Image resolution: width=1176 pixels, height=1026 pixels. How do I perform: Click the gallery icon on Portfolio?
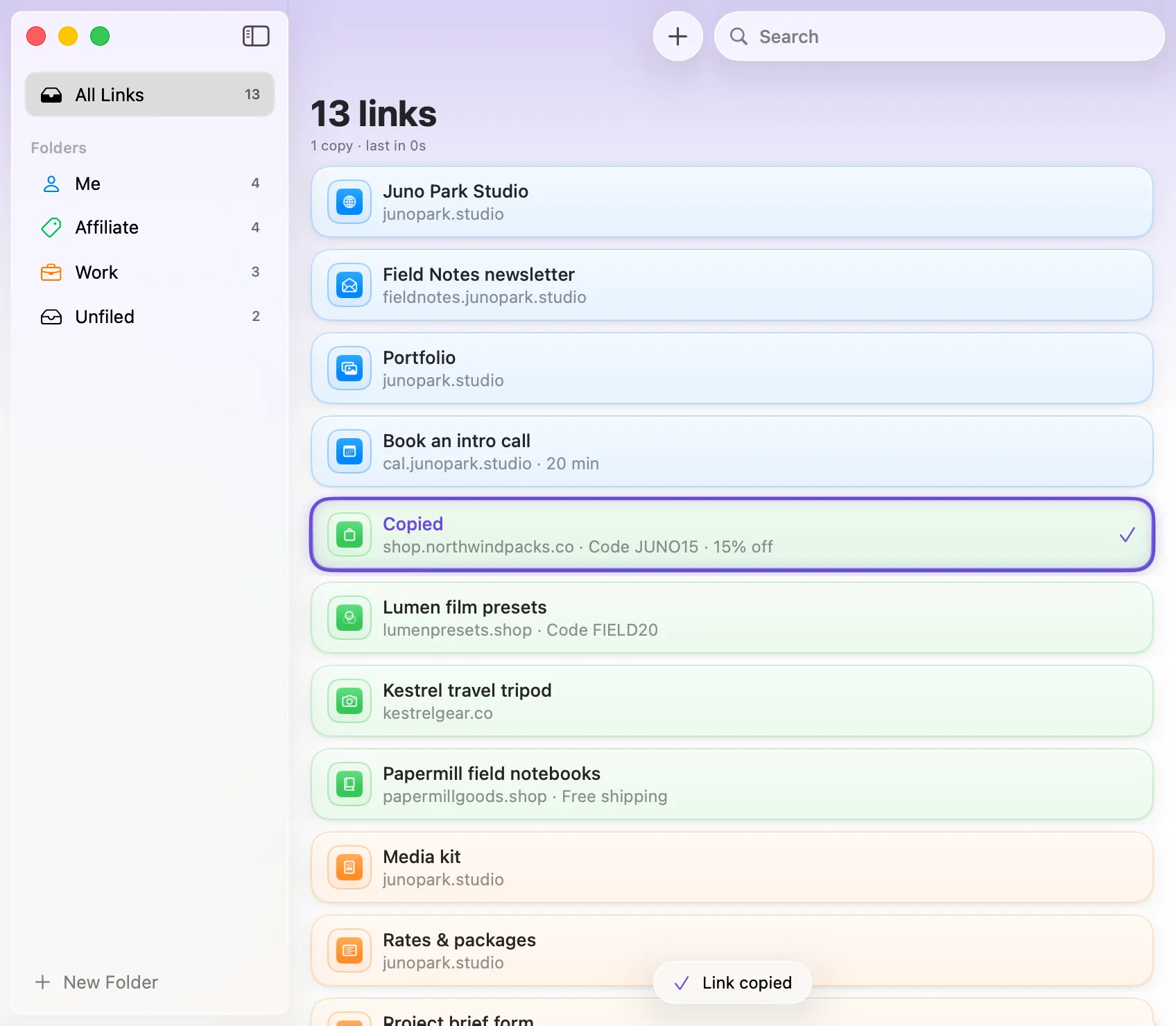[x=349, y=368]
